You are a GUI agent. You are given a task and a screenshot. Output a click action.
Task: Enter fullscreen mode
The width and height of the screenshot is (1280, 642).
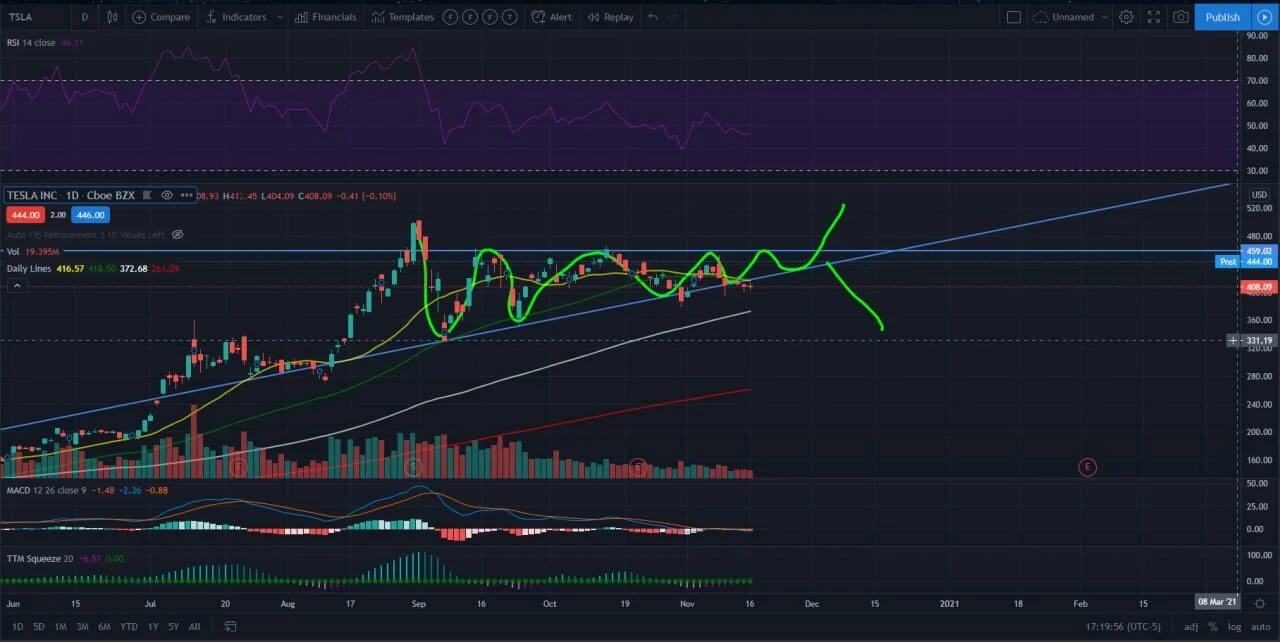pyautogui.click(x=1154, y=17)
